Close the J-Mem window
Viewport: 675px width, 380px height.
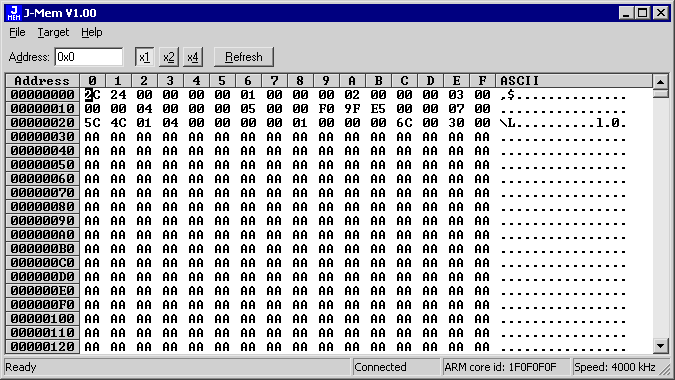pos(661,13)
